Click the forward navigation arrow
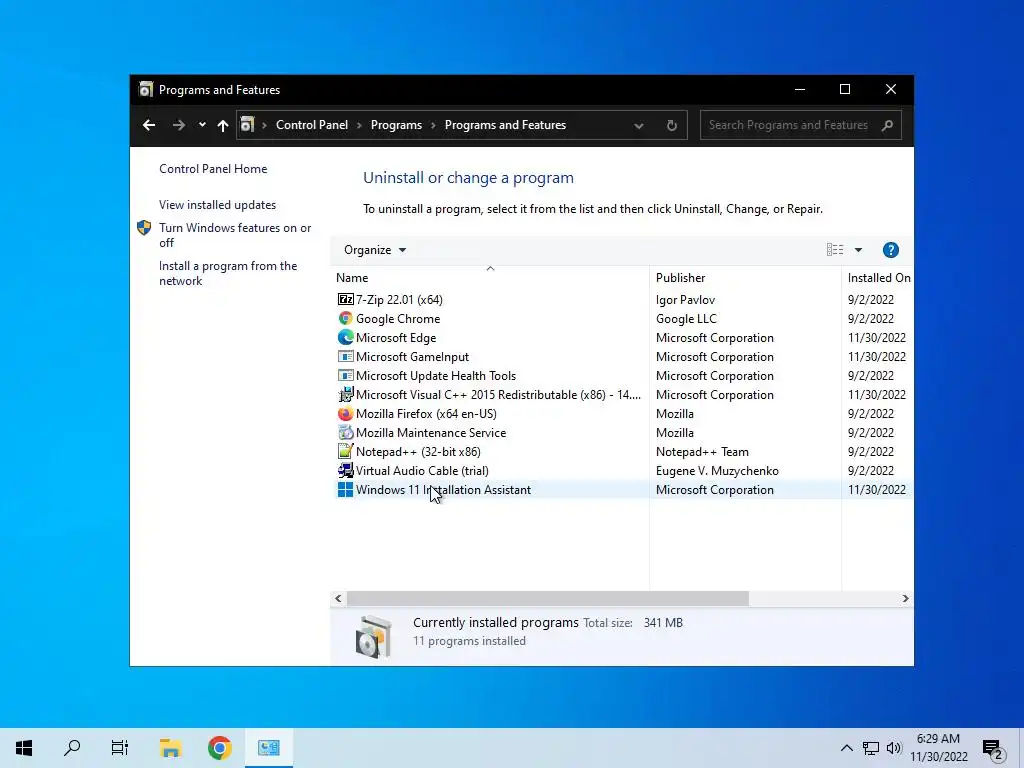The height and width of the screenshot is (768, 1024). 178,125
